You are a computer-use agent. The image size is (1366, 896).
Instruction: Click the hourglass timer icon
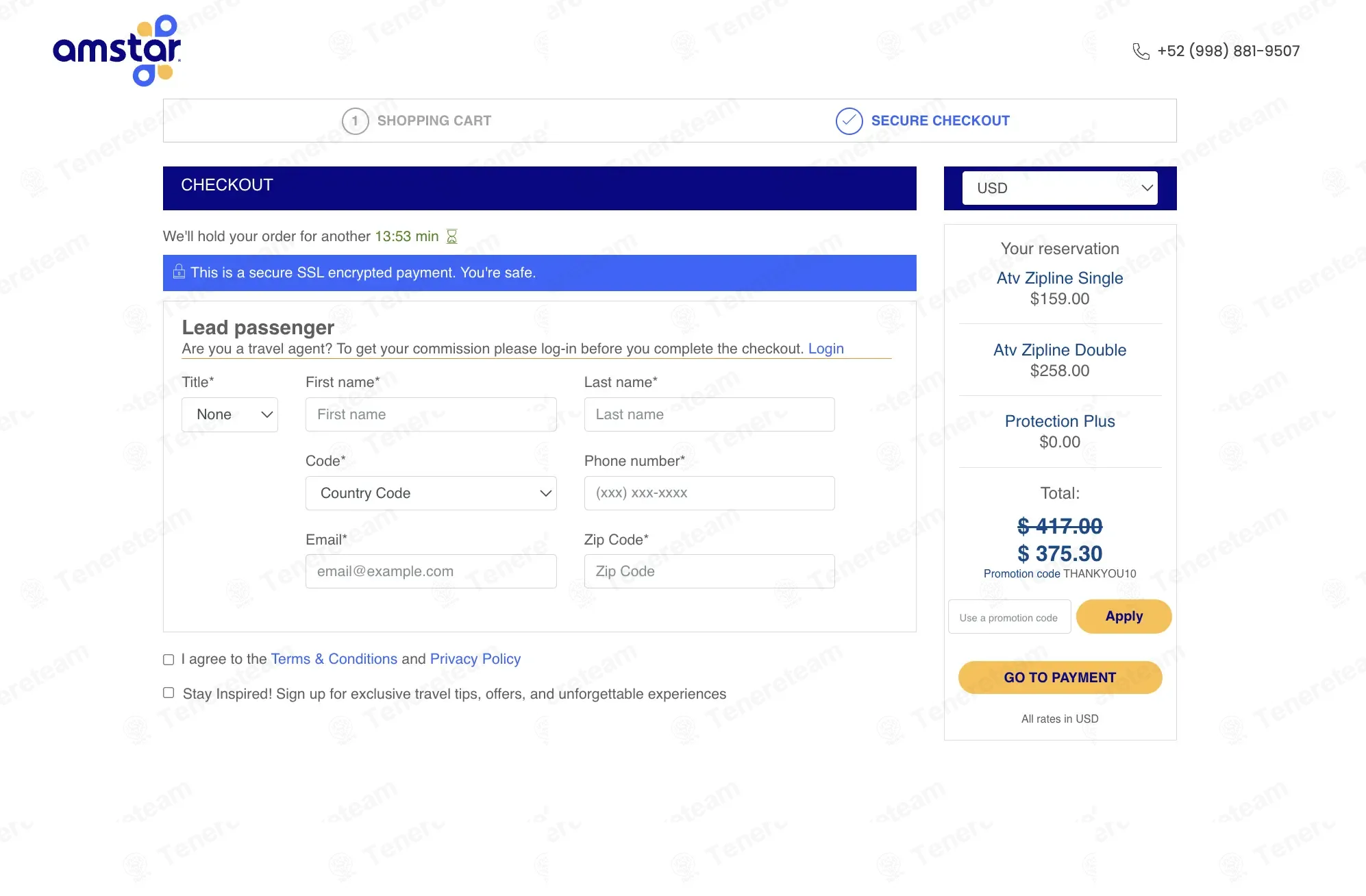451,236
